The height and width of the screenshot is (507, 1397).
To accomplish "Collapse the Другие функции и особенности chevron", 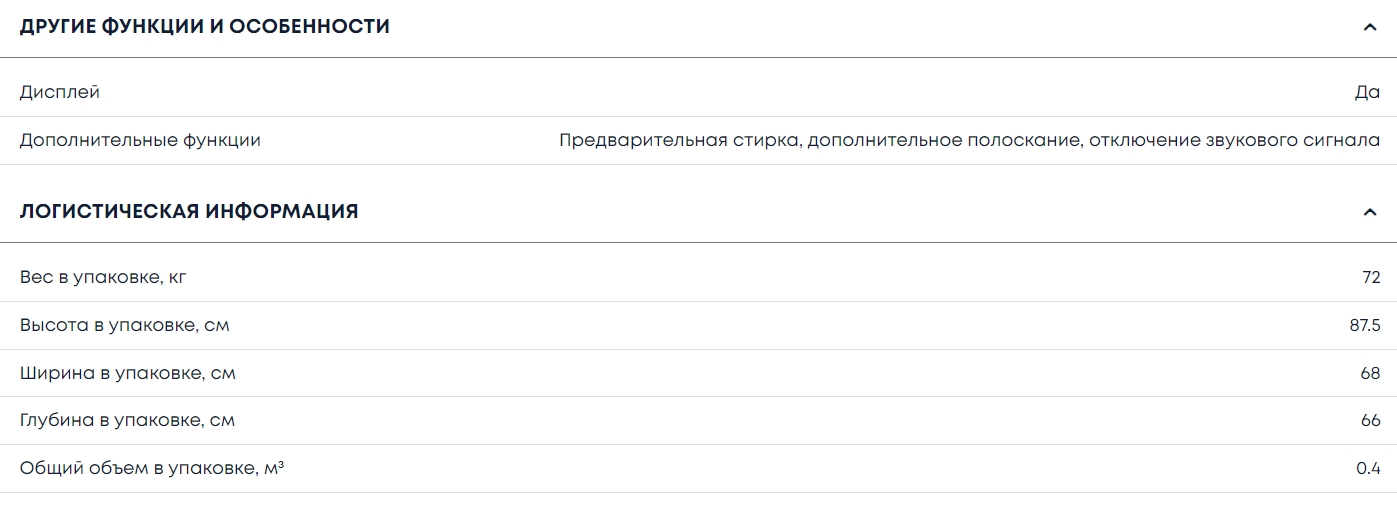I will pyautogui.click(x=1370, y=27).
